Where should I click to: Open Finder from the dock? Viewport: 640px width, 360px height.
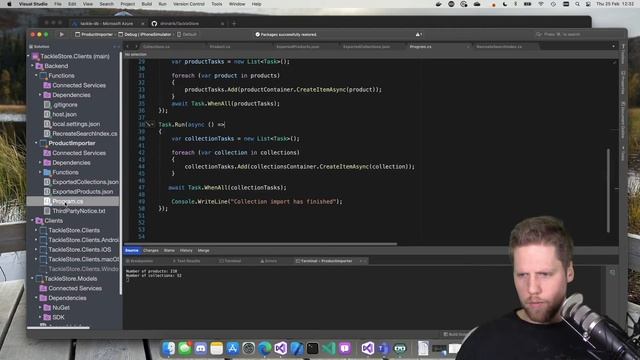pyautogui.click(x=169, y=348)
